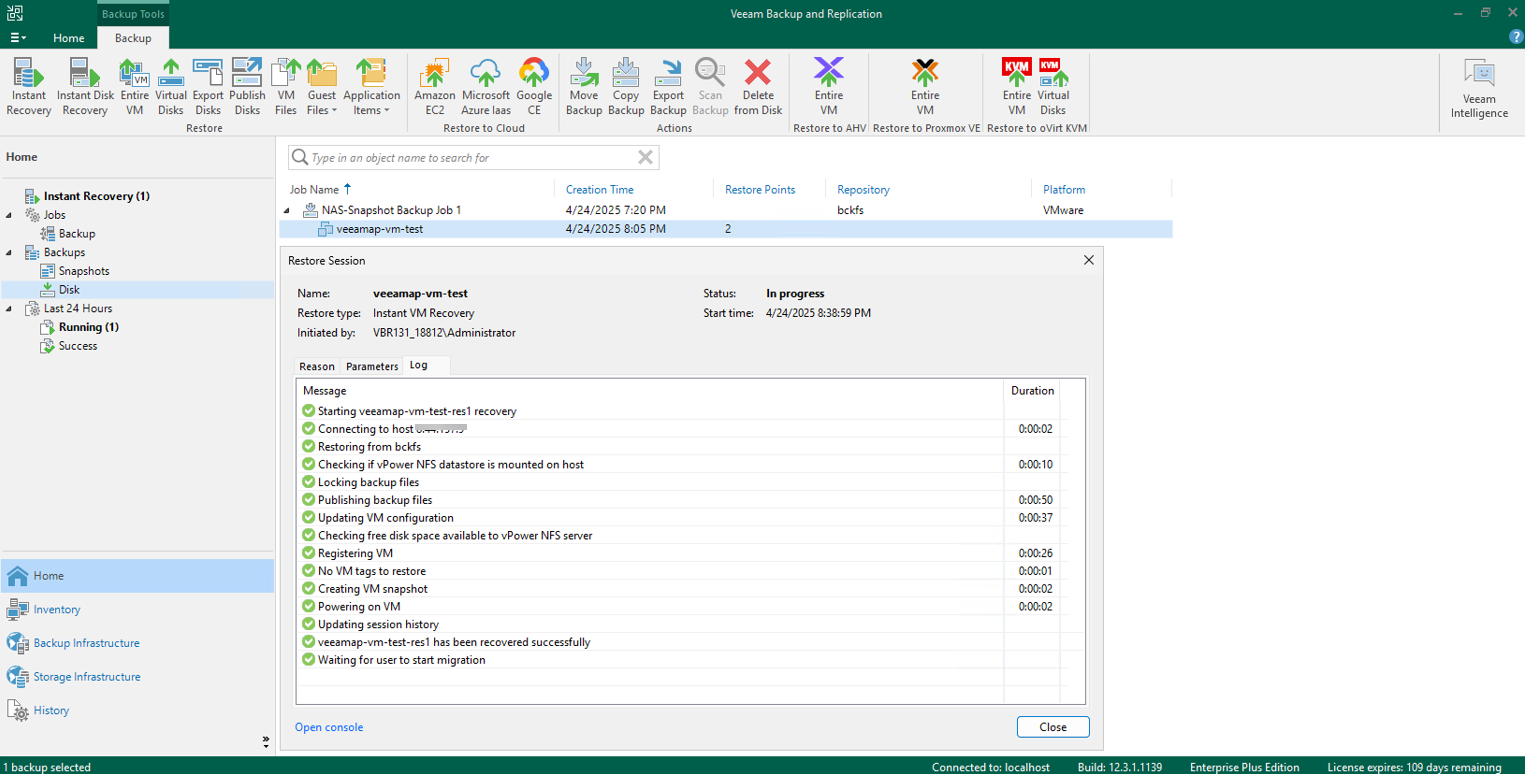Select the NAS-Snapshot Backup Job 1 row
This screenshot has width=1525, height=774.
[725, 210]
